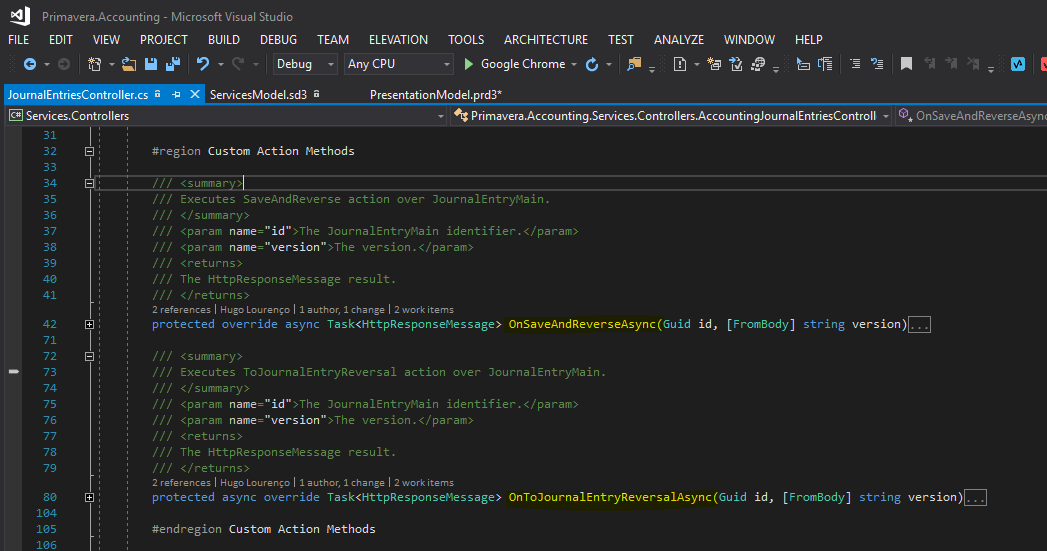Open the ARCHITECTURE menu

(x=546, y=40)
